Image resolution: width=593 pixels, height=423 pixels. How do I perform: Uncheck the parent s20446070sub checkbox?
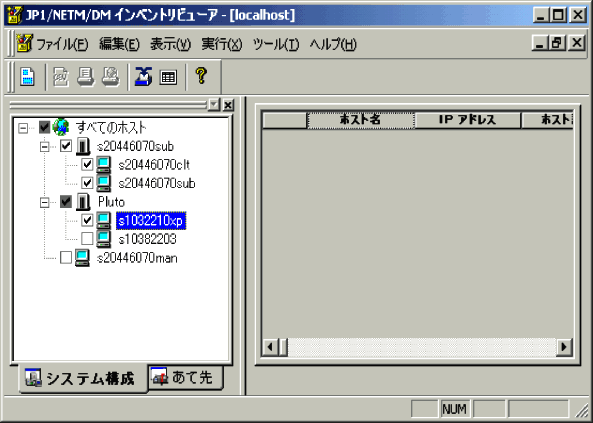[66, 146]
